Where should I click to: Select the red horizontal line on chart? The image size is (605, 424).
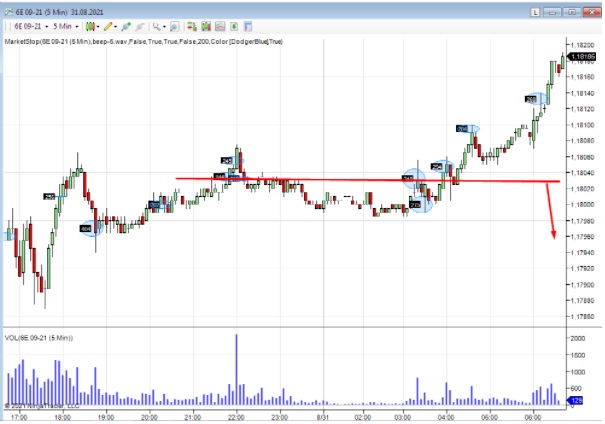coord(350,180)
